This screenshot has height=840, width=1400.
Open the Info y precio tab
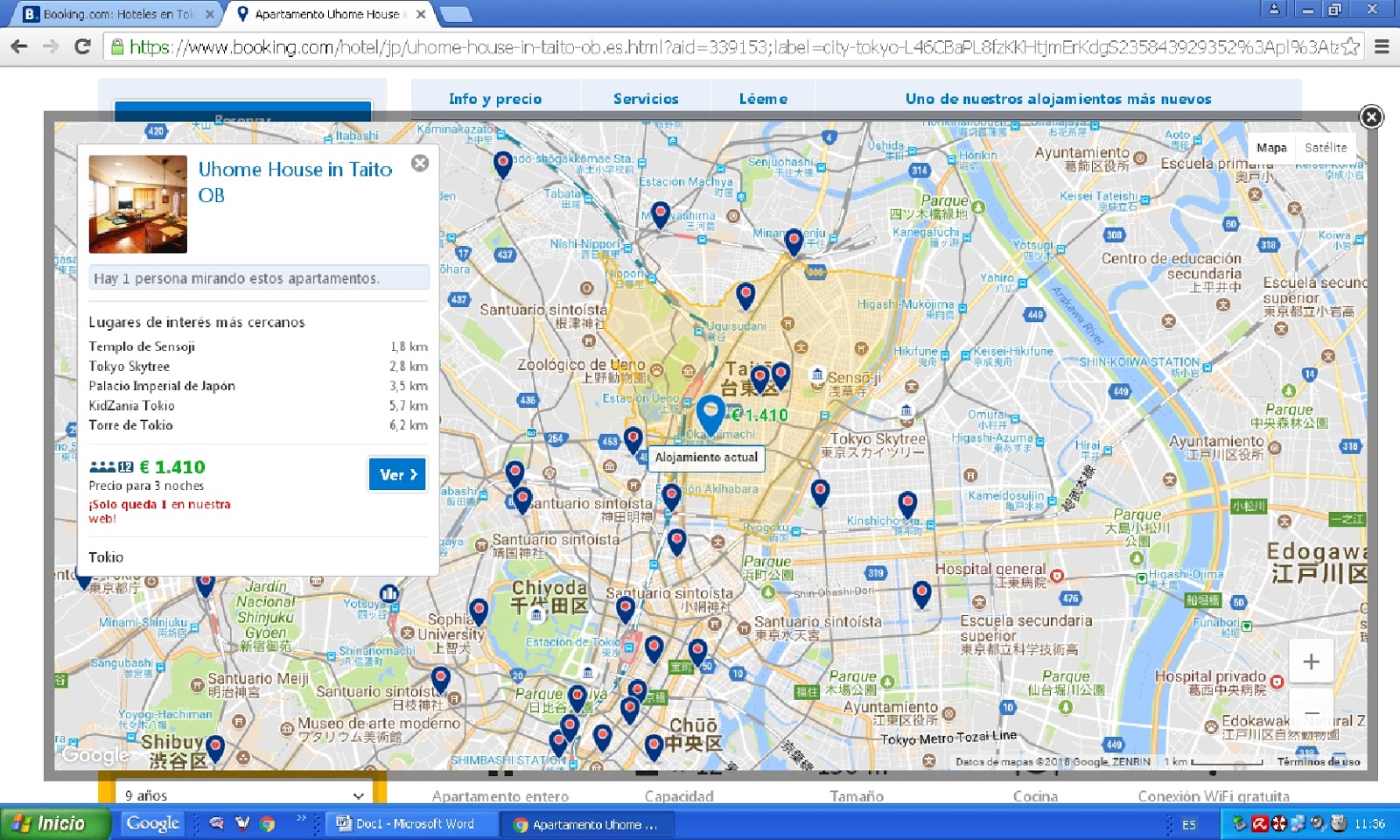pyautogui.click(x=495, y=99)
